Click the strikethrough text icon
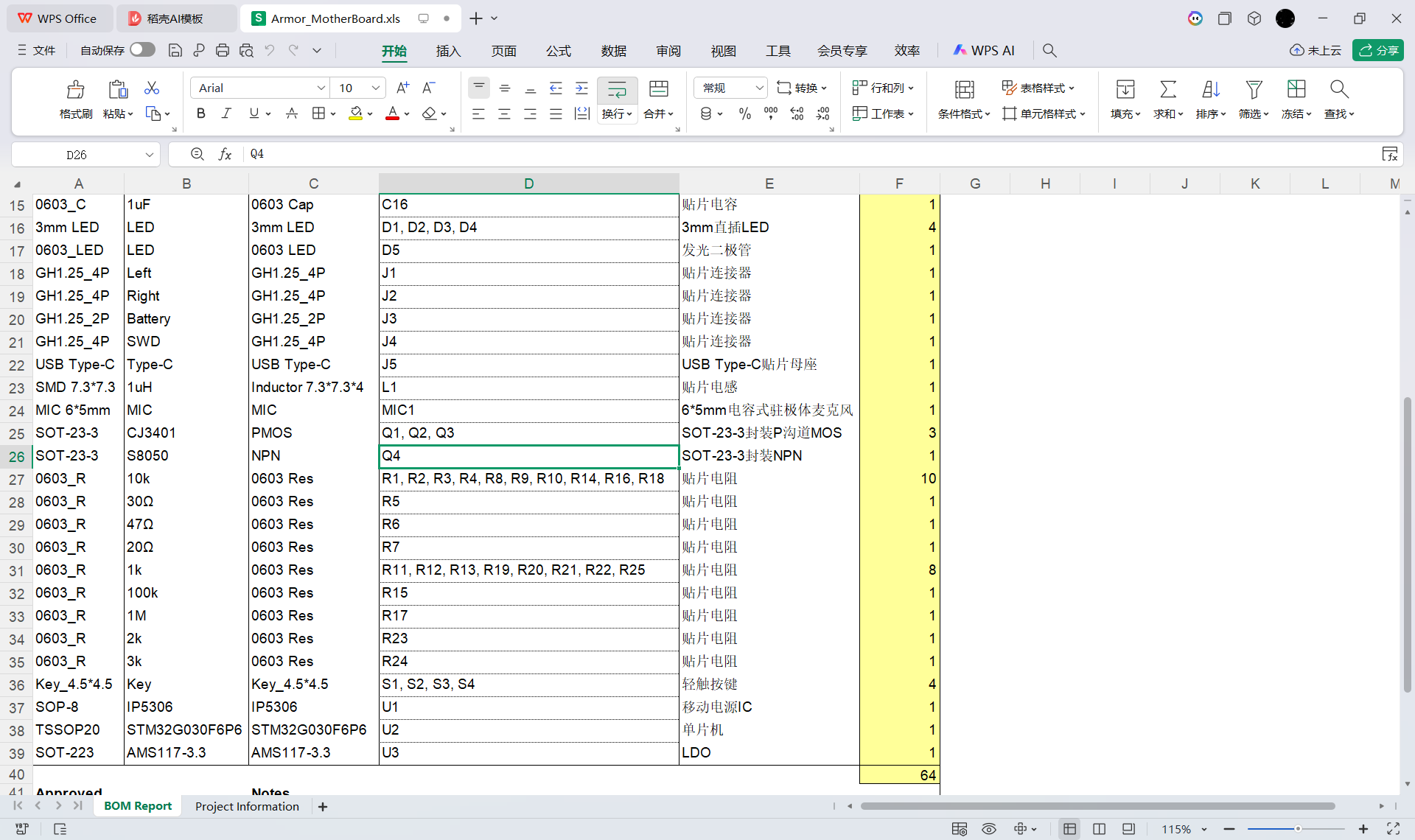This screenshot has width=1415, height=840. [292, 113]
